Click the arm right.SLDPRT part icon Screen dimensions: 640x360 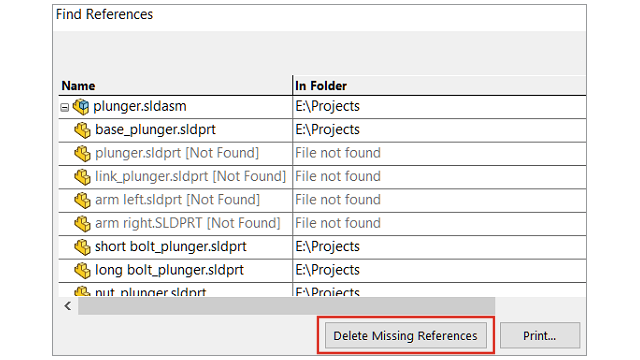(82, 224)
